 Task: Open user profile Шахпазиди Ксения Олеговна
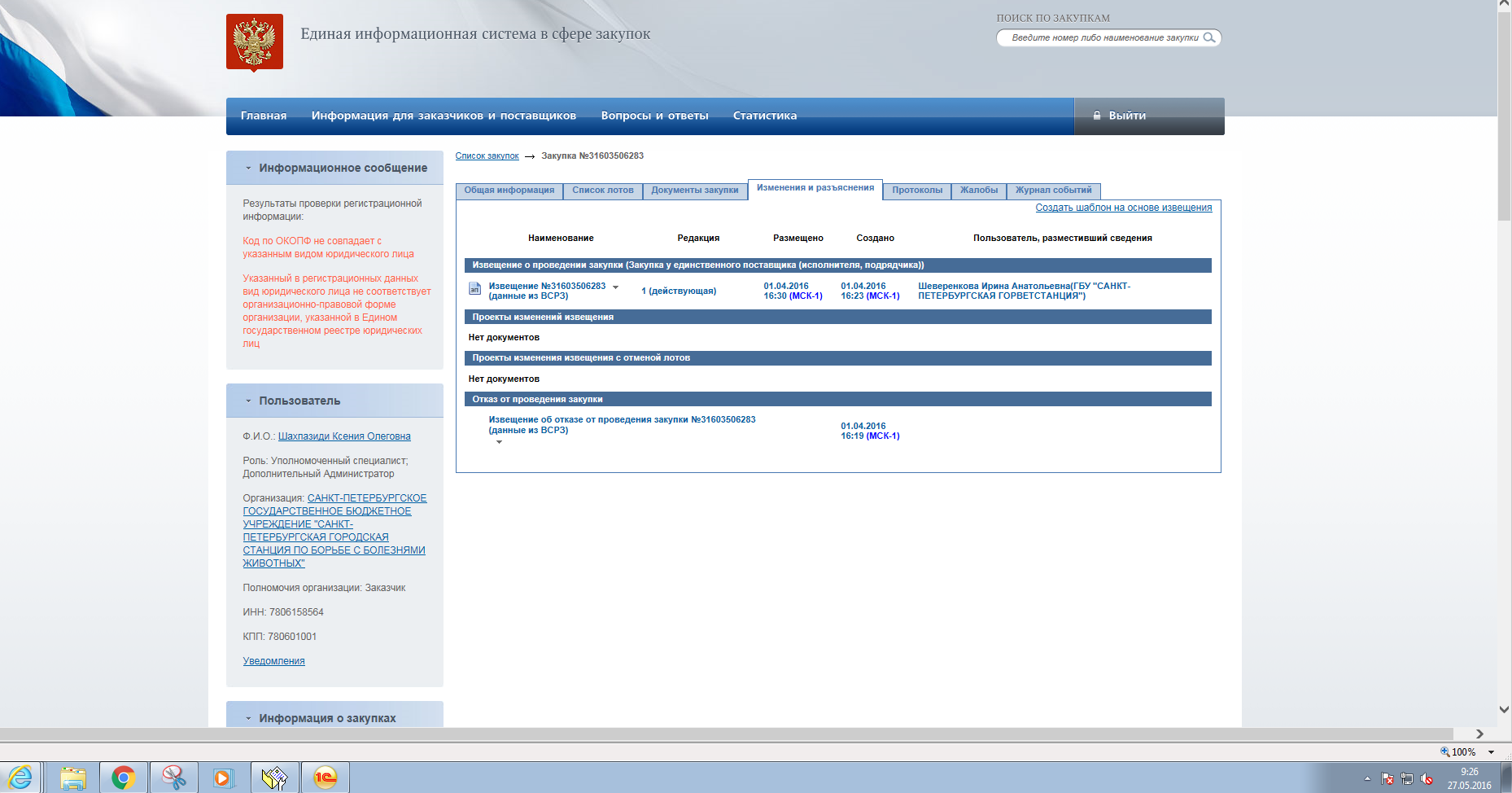(344, 436)
